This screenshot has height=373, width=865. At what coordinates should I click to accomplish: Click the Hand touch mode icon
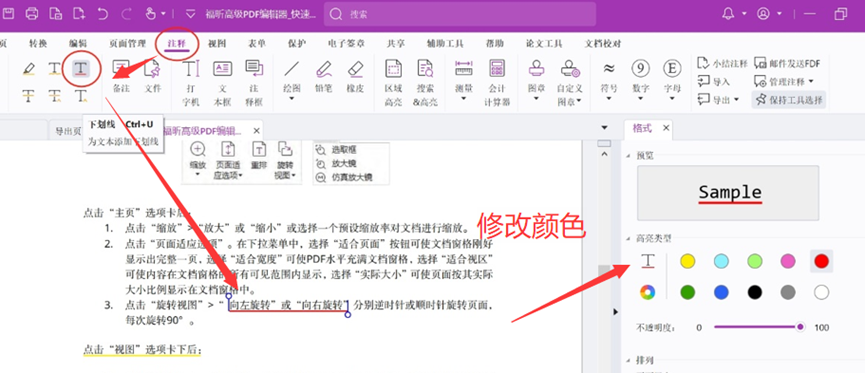click(x=151, y=14)
